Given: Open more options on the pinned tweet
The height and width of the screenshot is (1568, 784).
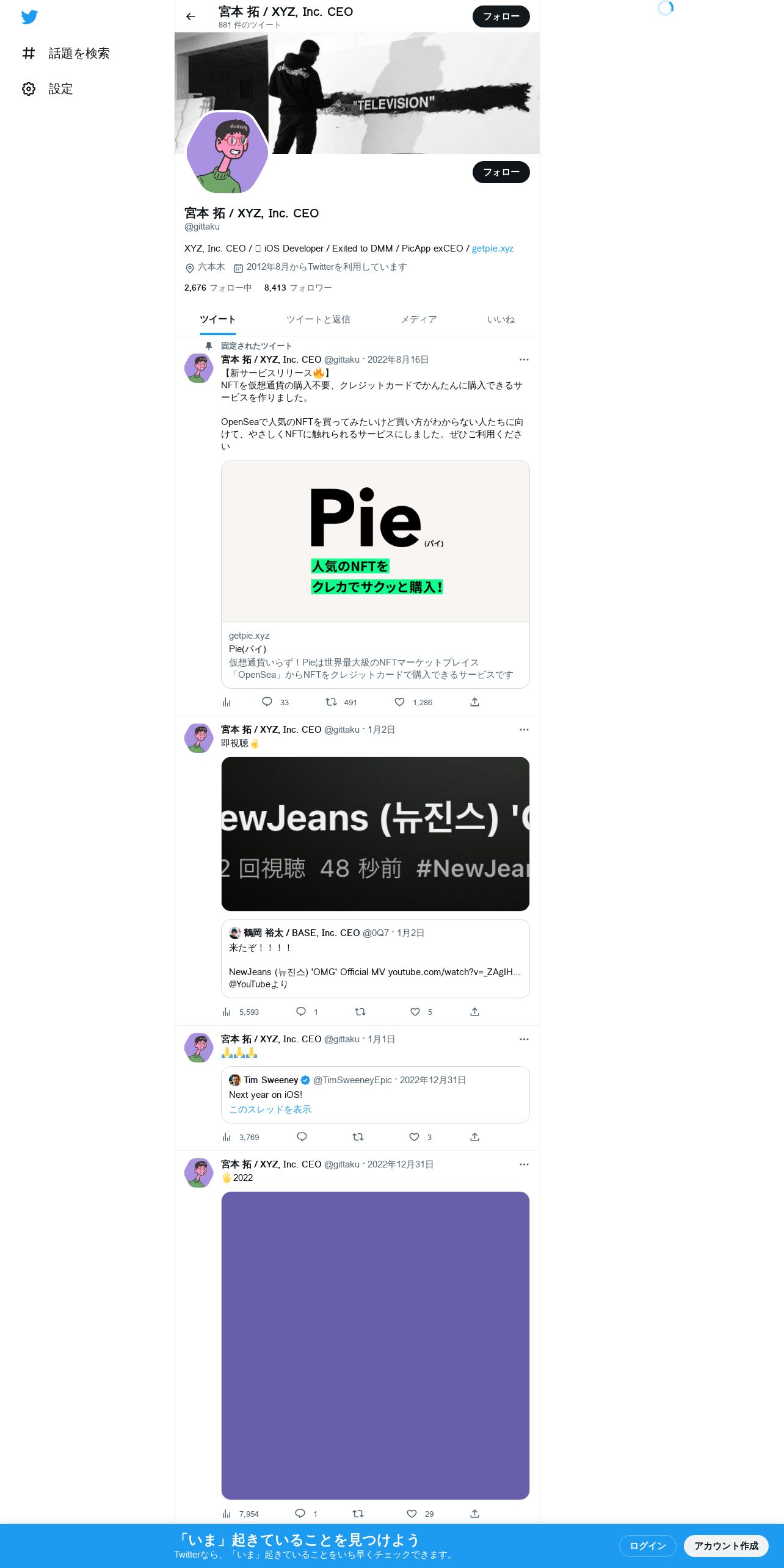Looking at the screenshot, I should click(524, 360).
